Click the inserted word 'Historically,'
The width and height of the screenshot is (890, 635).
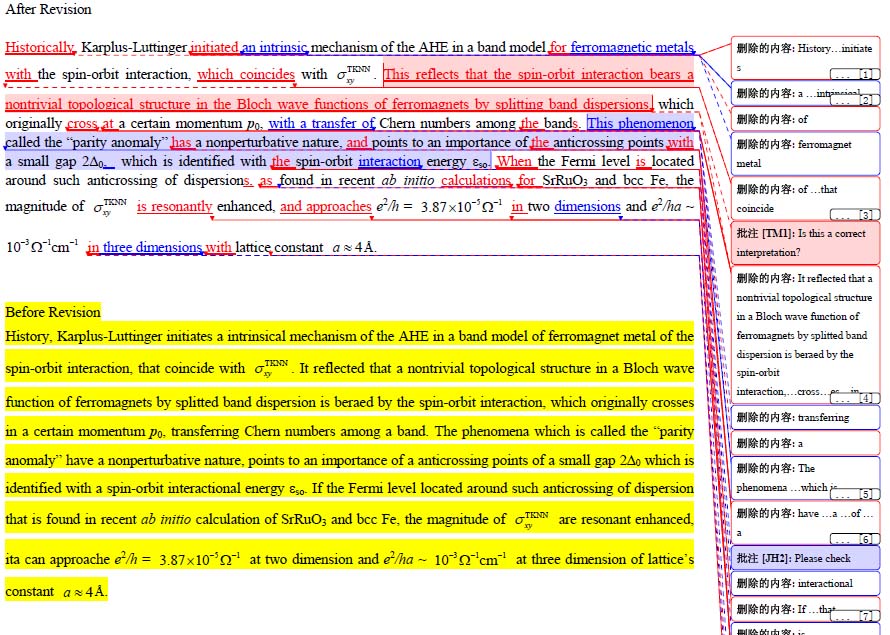pos(40,47)
